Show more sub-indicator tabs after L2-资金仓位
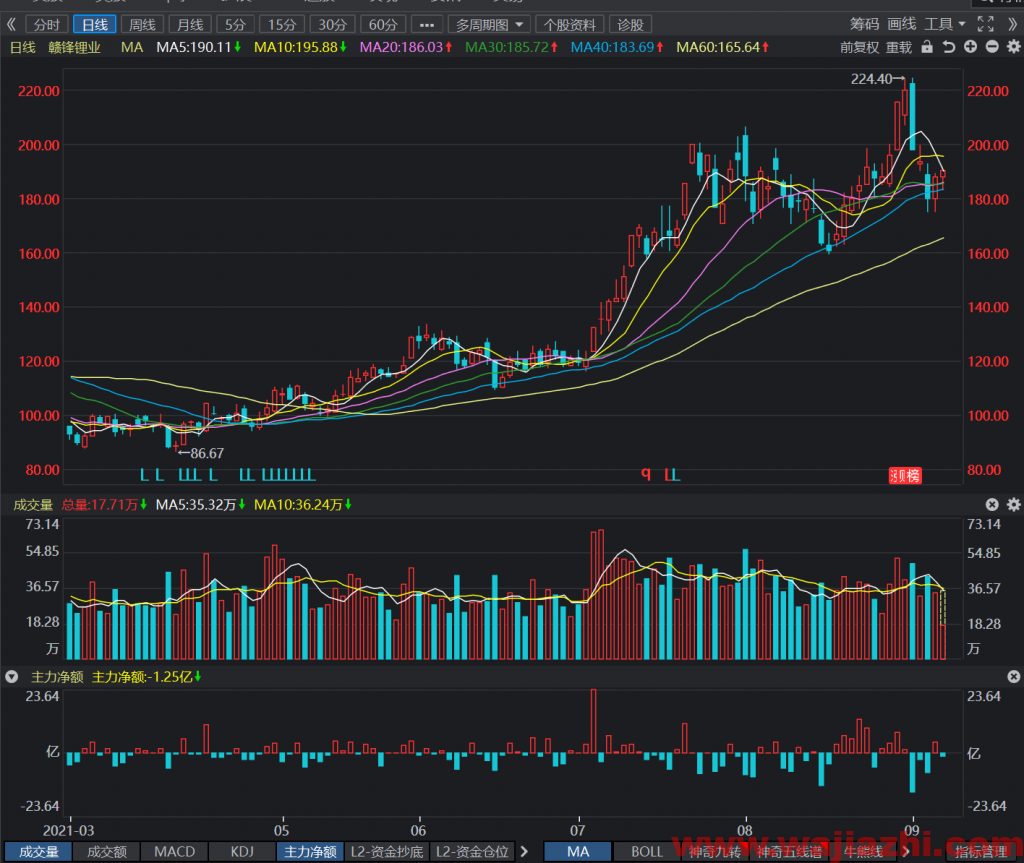The width and height of the screenshot is (1024, 863). [524, 851]
